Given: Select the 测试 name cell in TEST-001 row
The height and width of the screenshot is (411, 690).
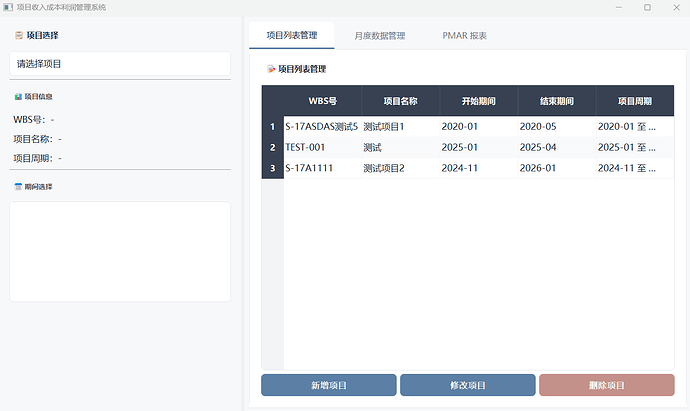Looking at the screenshot, I should [x=400, y=147].
